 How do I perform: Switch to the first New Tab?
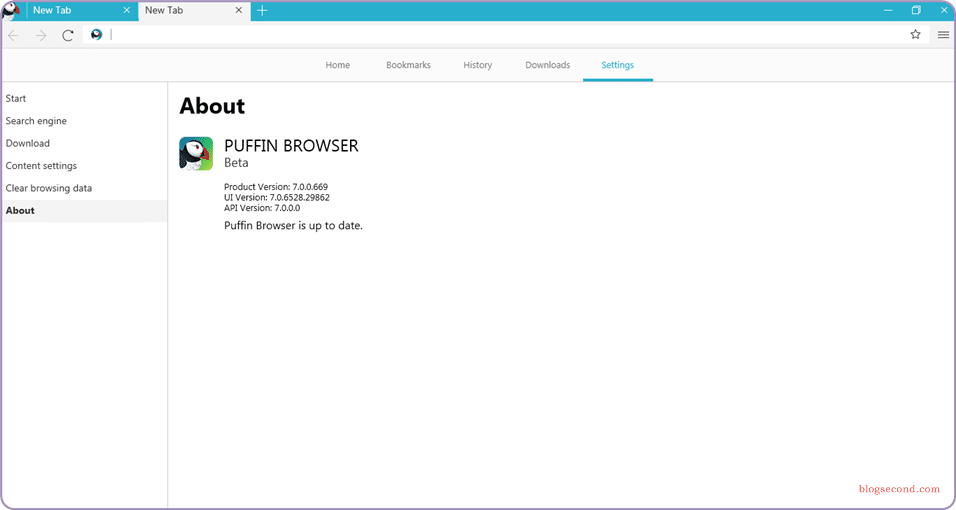point(82,10)
